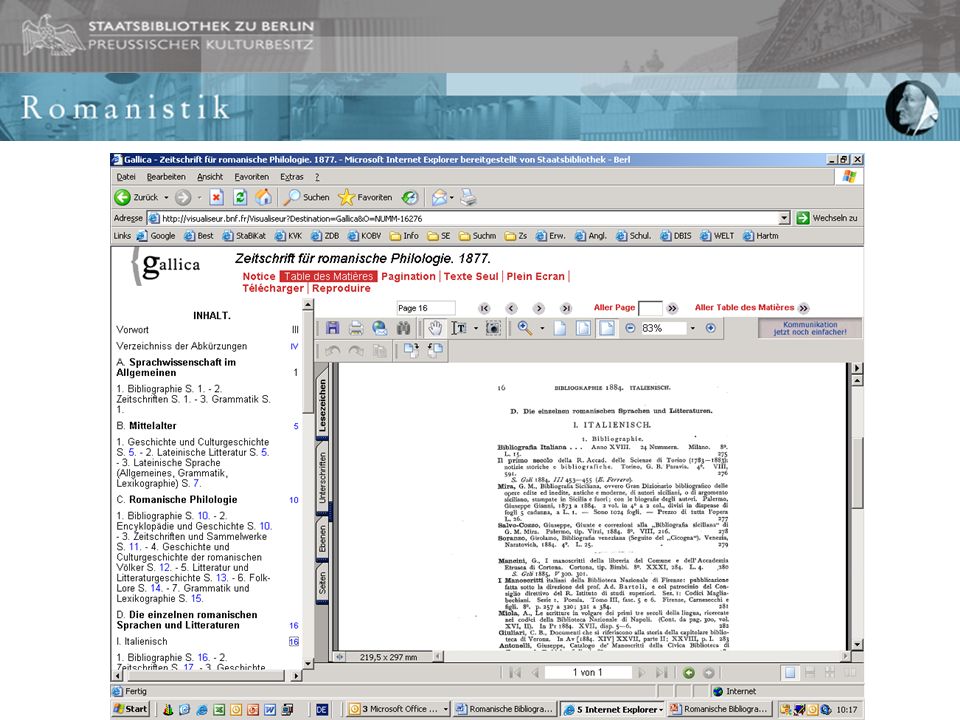Click the browser printer icon
Image resolution: width=960 pixels, height=720 pixels.
tap(468, 197)
